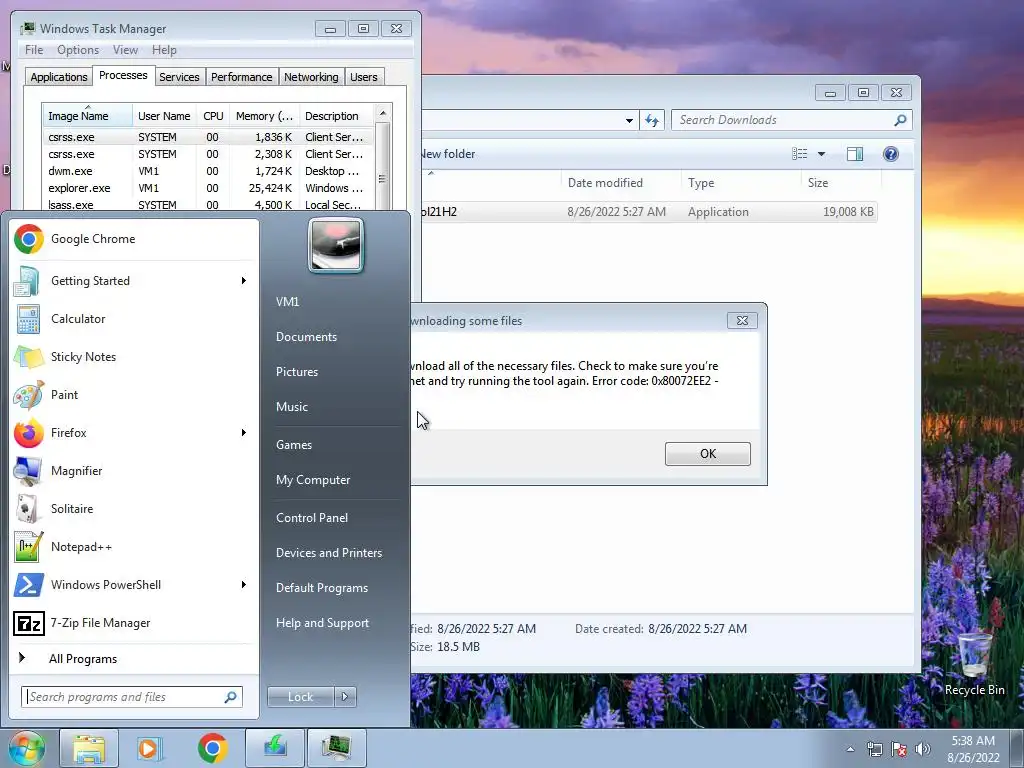Switch to the Applications tab
Image resolution: width=1024 pixels, height=768 pixels.
(x=59, y=77)
